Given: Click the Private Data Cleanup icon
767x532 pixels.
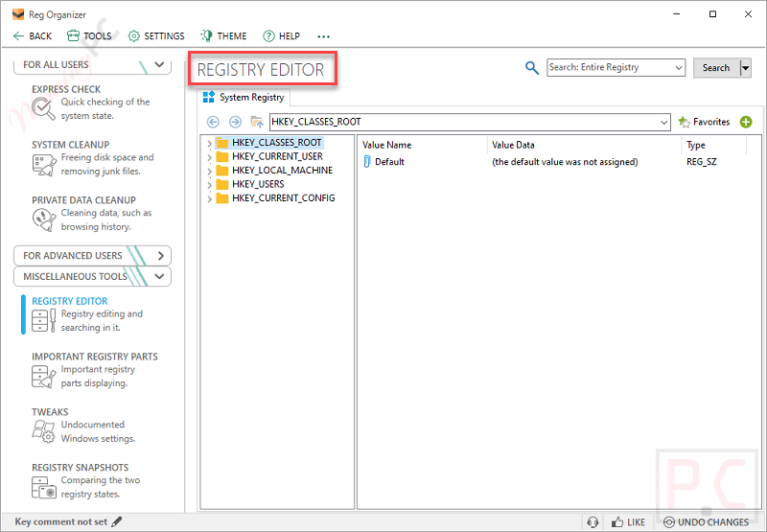Looking at the screenshot, I should 44,220.
